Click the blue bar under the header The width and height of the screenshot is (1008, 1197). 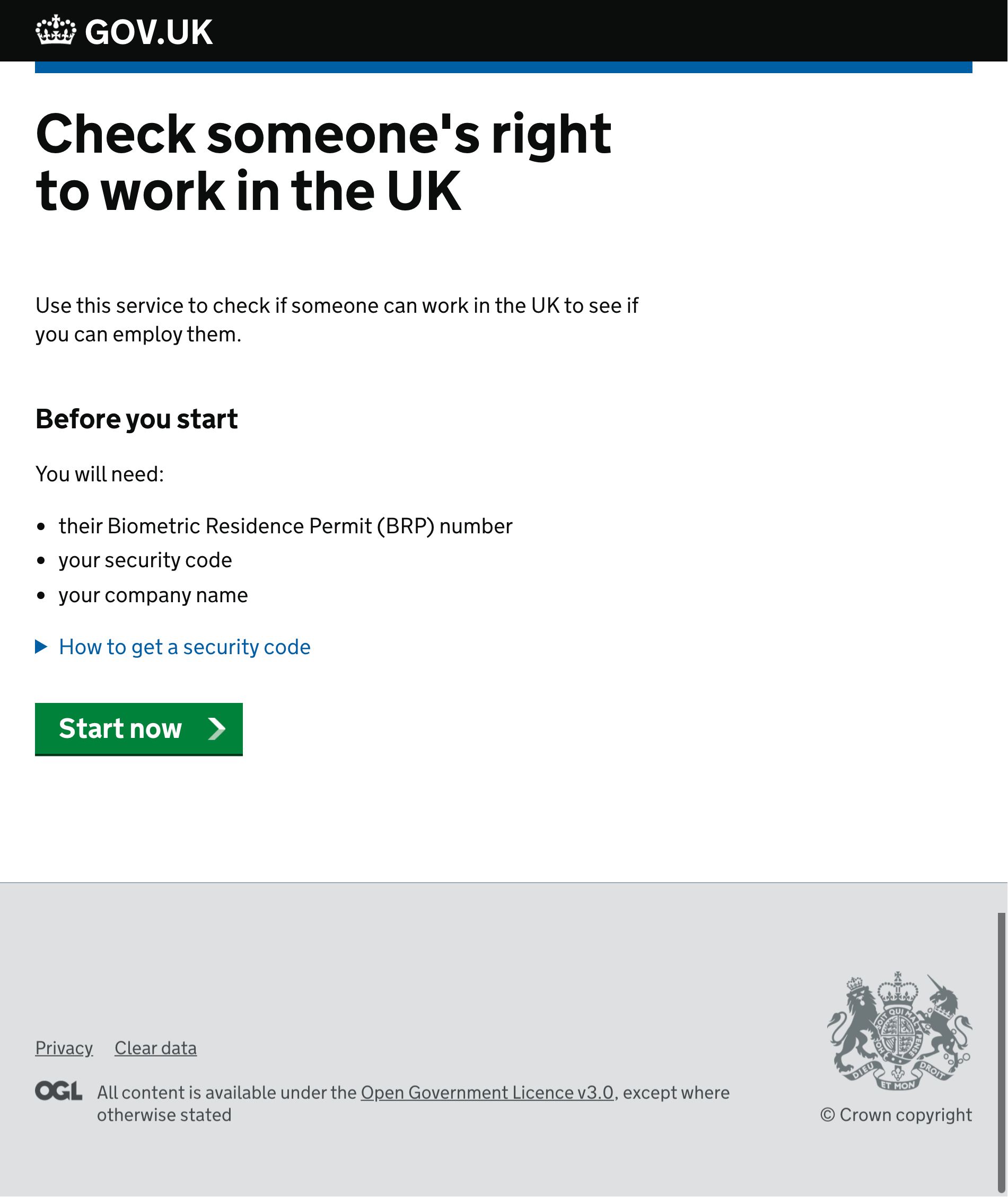point(503,67)
